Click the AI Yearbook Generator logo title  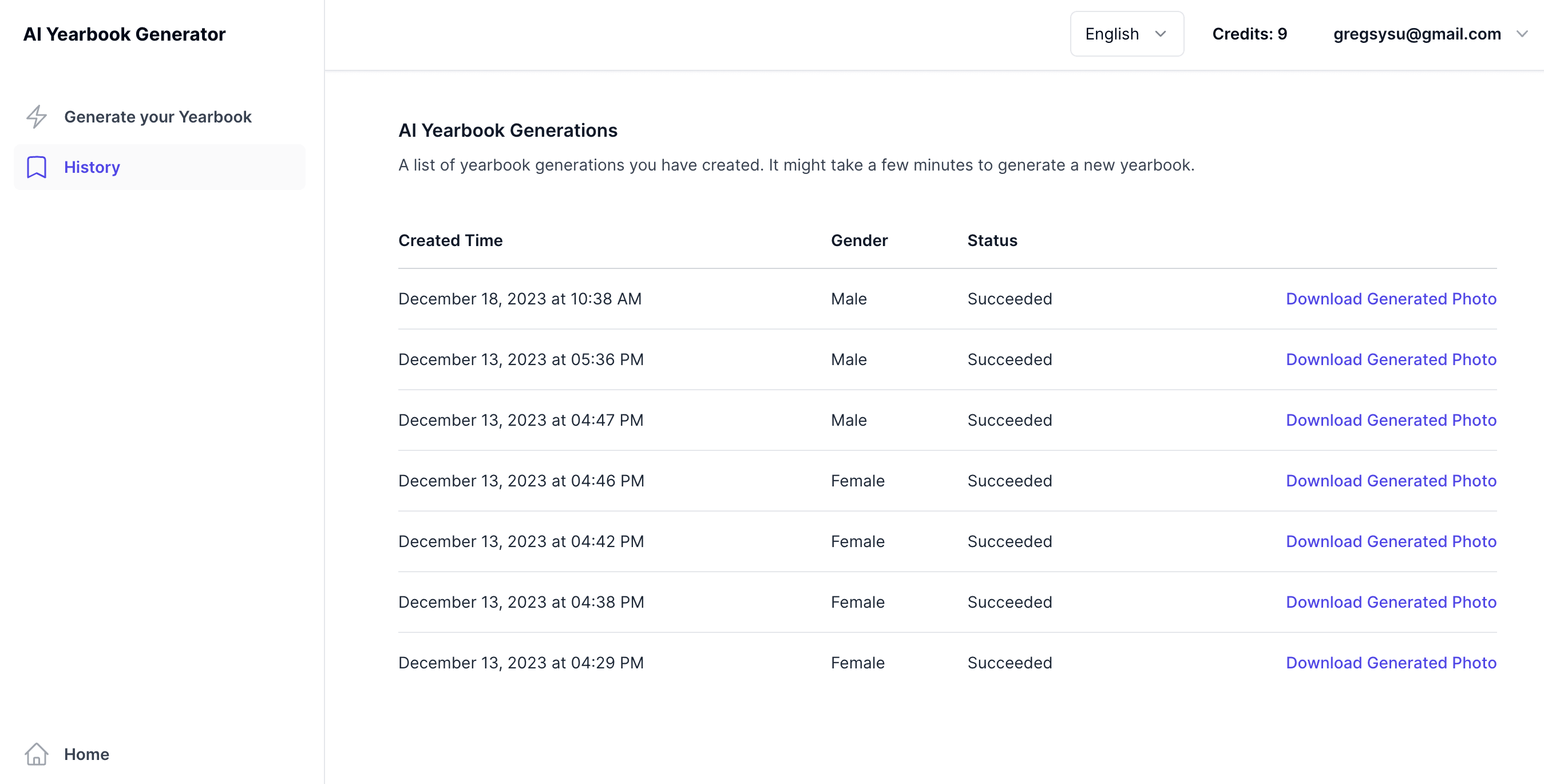(x=124, y=34)
